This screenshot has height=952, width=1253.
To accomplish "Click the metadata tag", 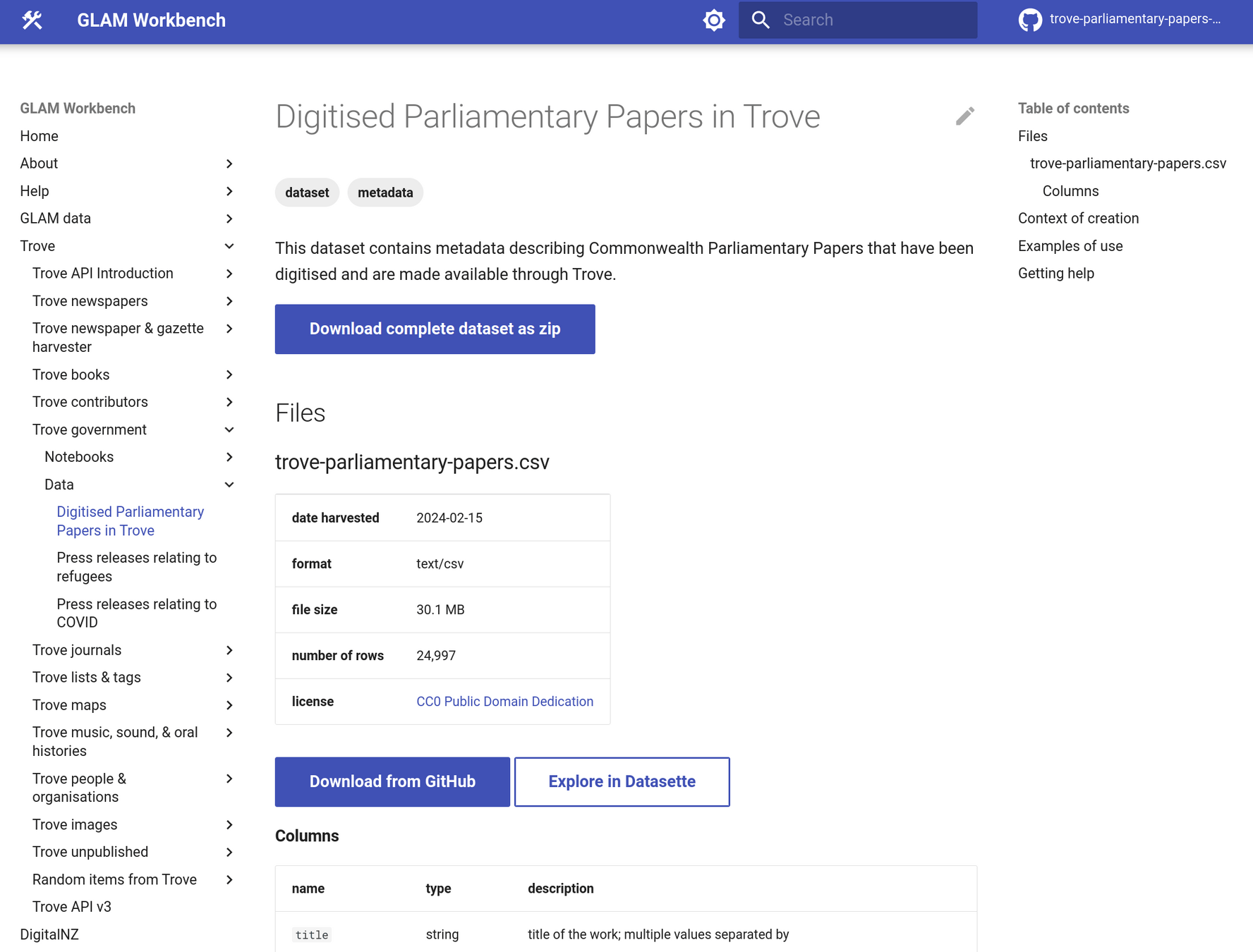I will coord(385,193).
